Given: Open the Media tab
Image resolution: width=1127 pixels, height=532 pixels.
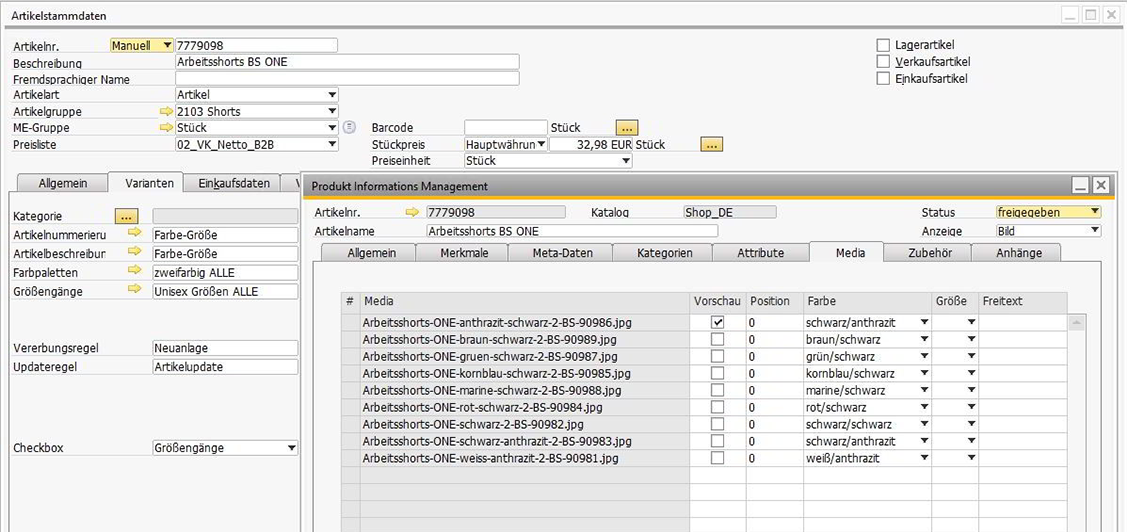Looking at the screenshot, I should [847, 252].
